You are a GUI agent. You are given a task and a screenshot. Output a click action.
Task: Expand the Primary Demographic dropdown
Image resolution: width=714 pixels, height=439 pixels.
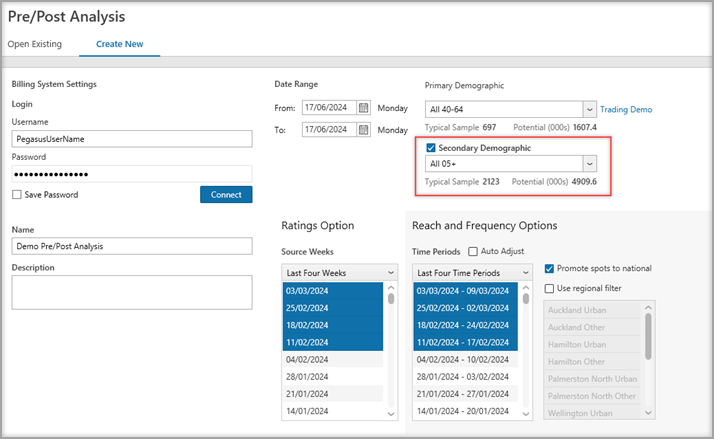point(590,109)
